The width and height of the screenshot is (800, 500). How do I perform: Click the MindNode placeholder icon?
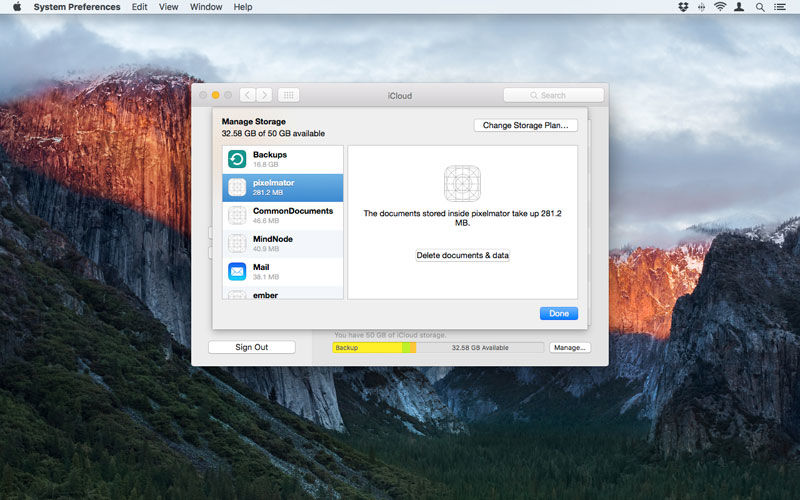[x=237, y=243]
